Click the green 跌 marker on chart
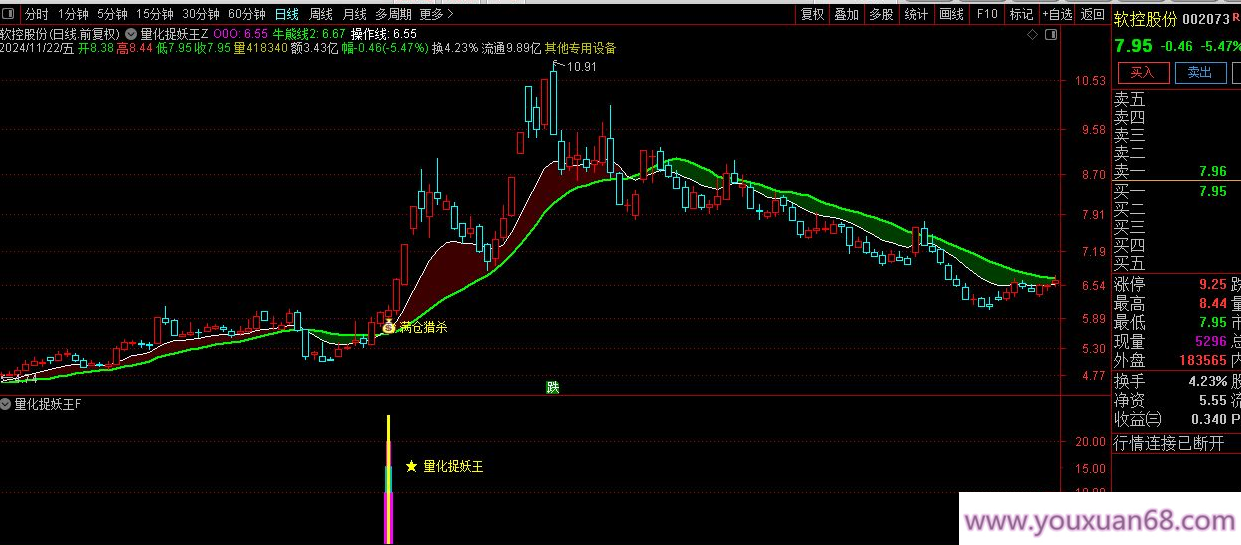1241x545 pixels. [x=552, y=386]
